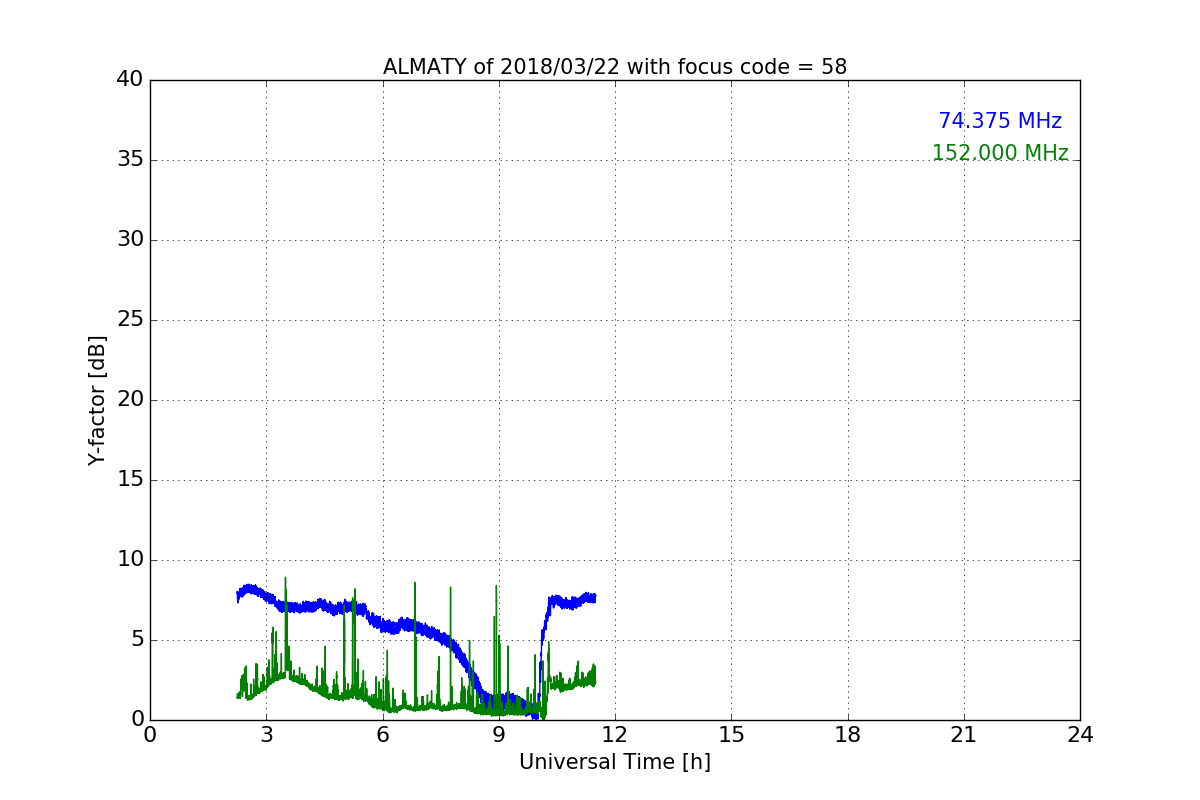Click y-axis tick label 20

click(x=130, y=400)
